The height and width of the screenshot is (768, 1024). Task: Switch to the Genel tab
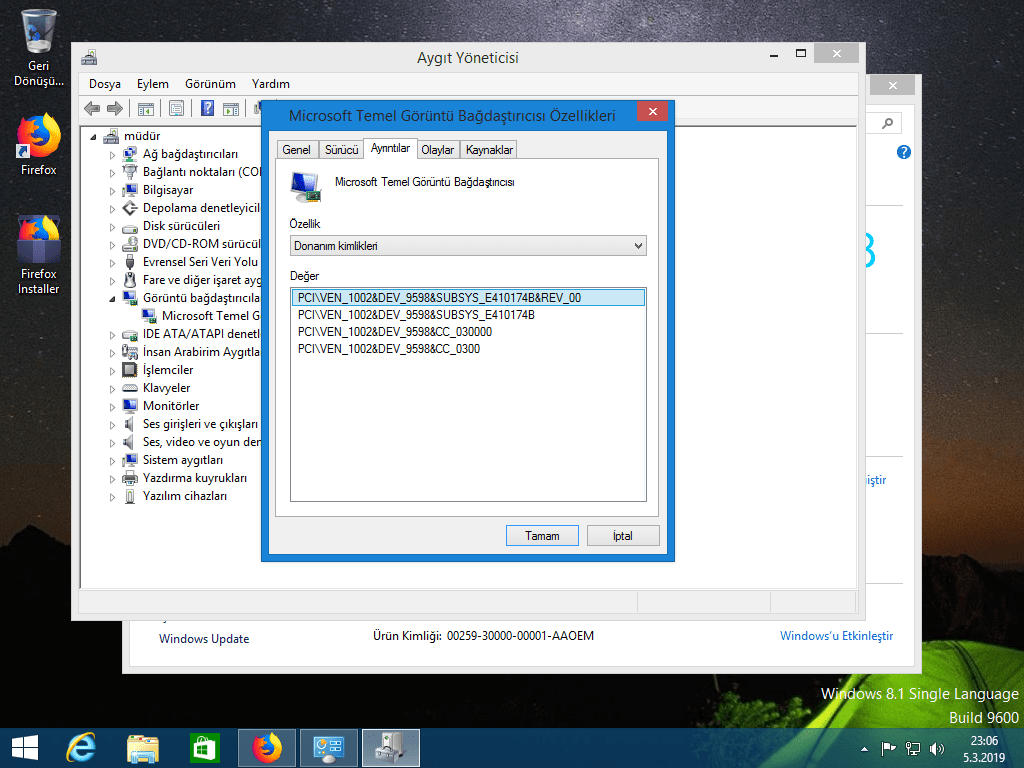[x=296, y=150]
